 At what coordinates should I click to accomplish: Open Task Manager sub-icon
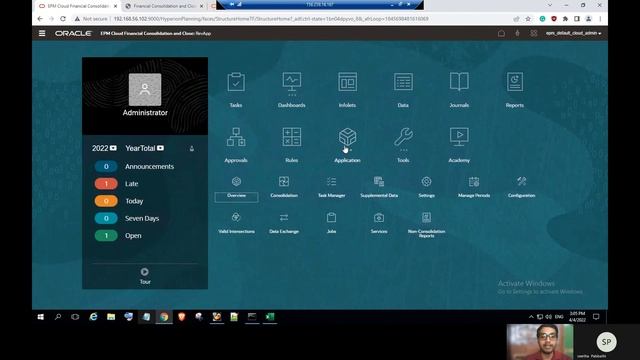coord(331,182)
